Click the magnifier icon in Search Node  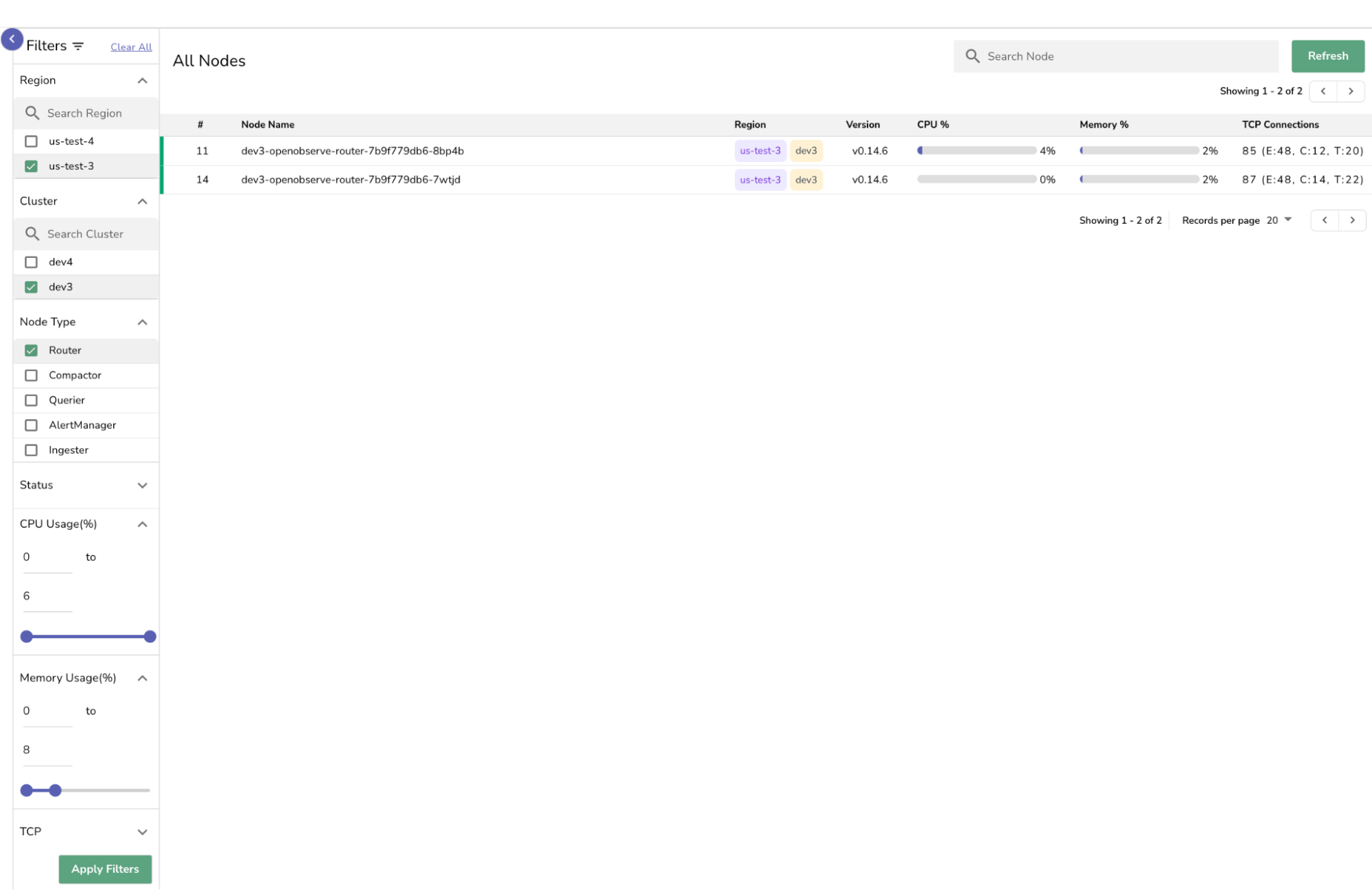tap(973, 56)
